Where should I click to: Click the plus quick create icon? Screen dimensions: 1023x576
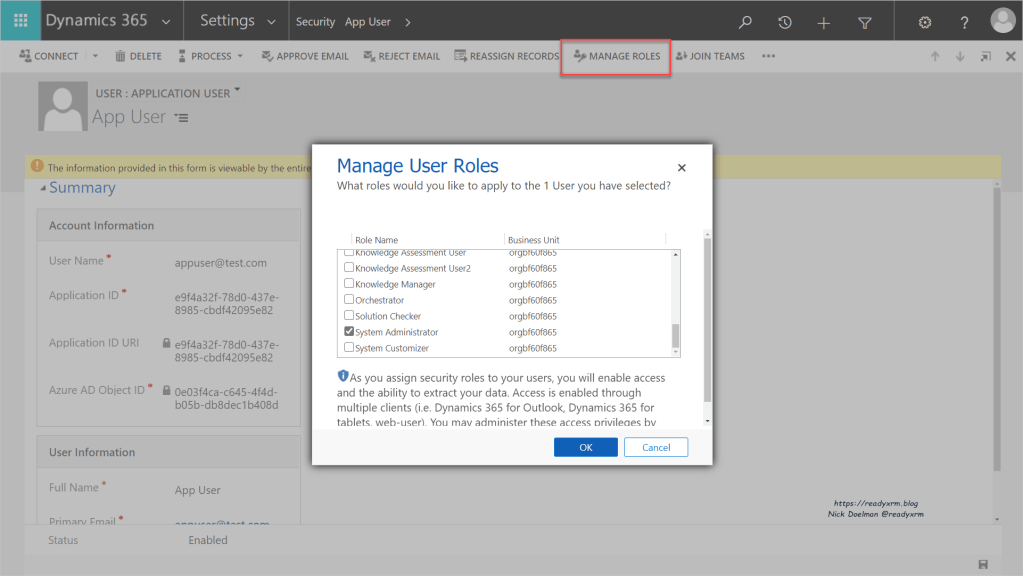tap(823, 22)
